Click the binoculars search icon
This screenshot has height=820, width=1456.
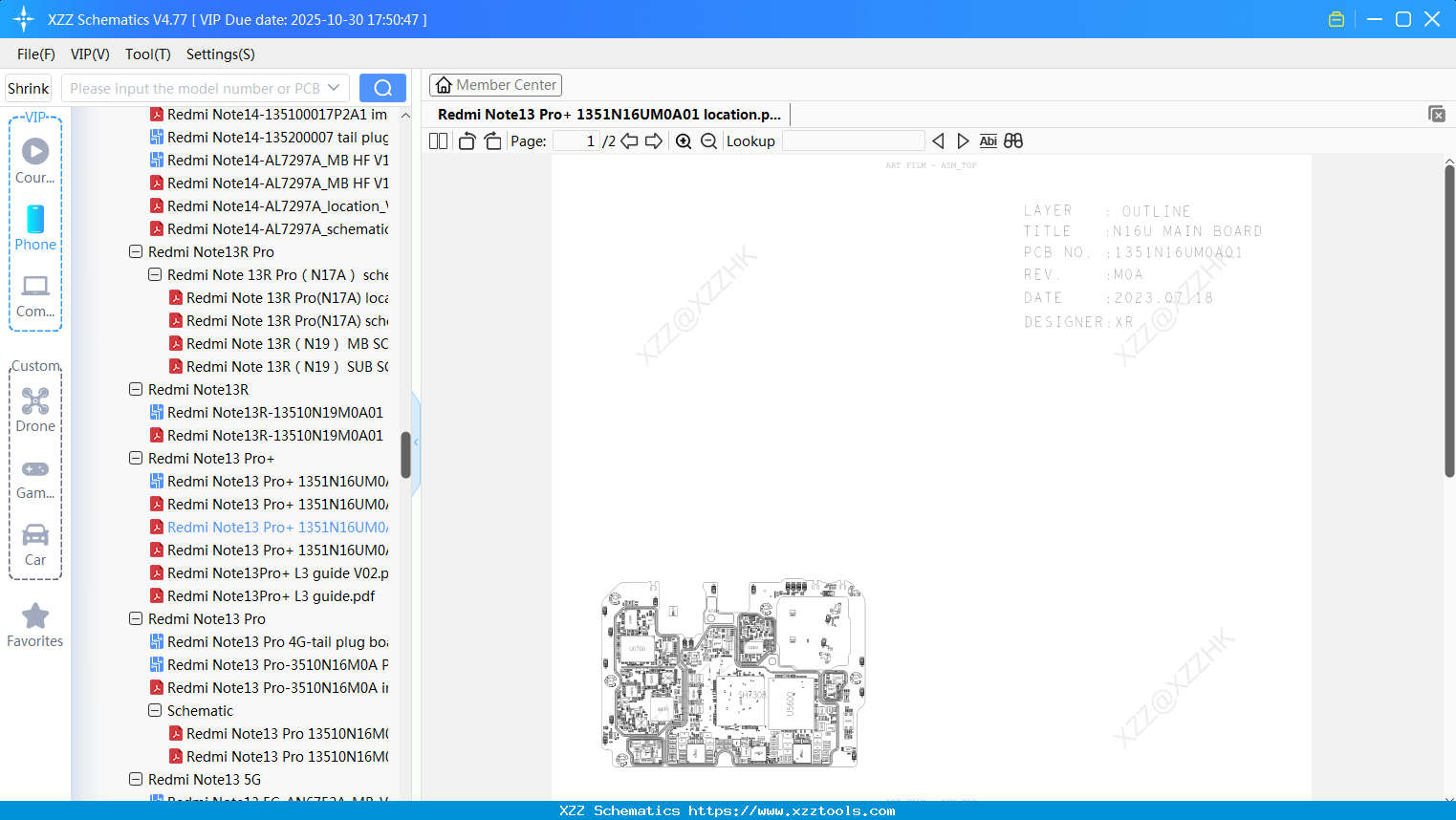(1013, 141)
